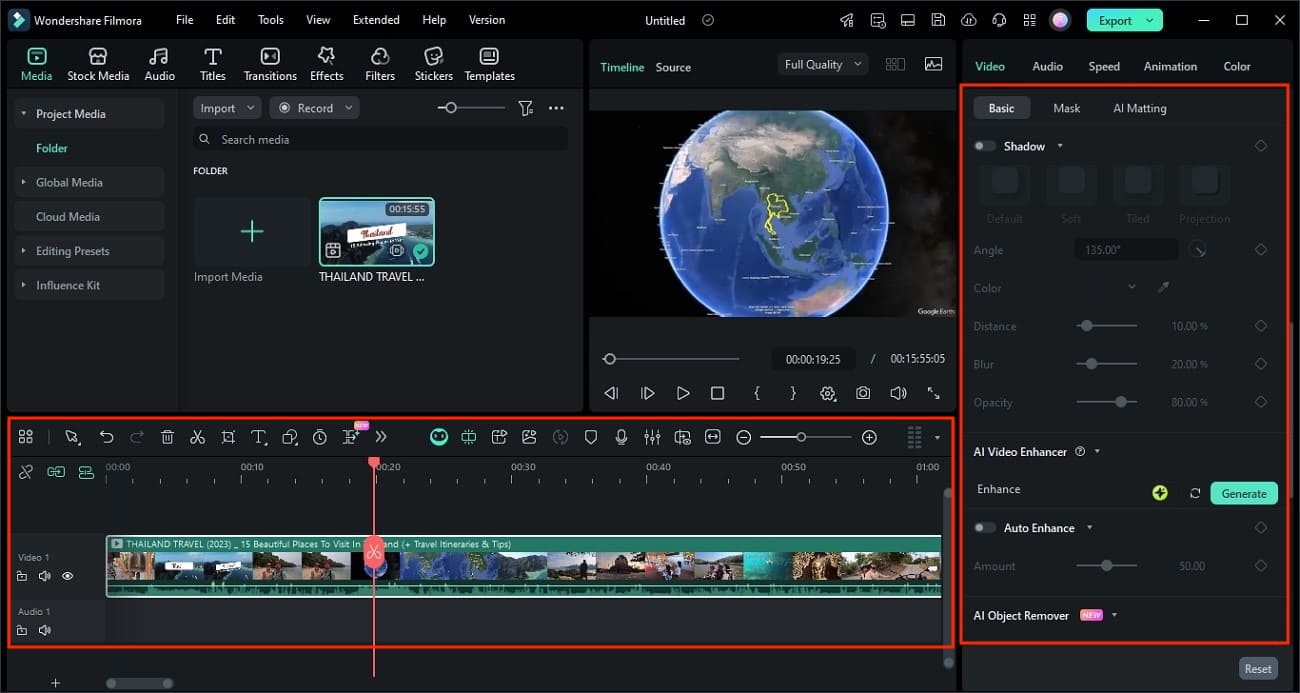Click the Reset button at bottom right
Screen dimensions: 1300x693
[1257, 668]
